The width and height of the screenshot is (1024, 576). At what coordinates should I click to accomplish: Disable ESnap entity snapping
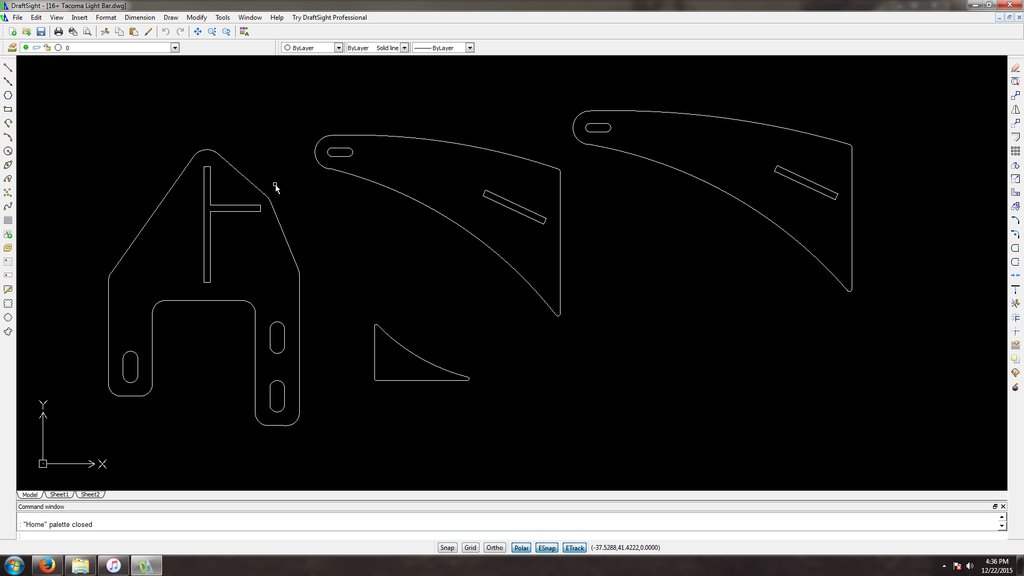click(x=547, y=548)
